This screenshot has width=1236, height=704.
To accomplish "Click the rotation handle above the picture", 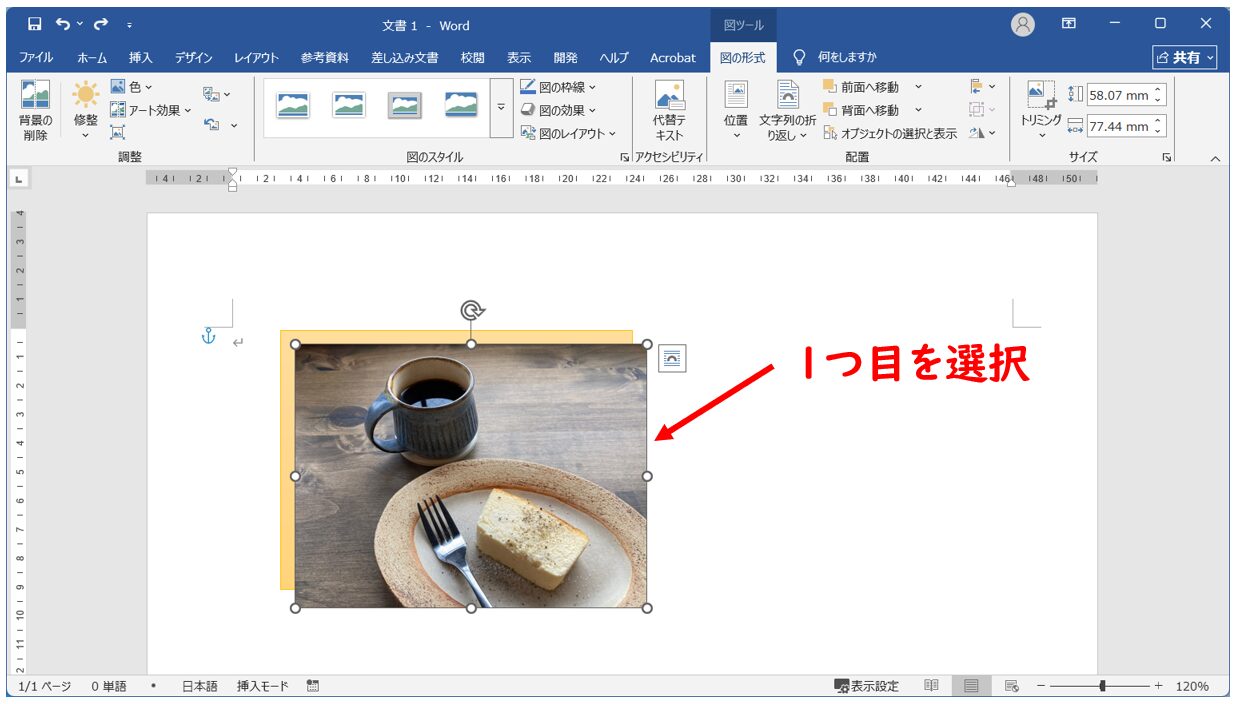I will pyautogui.click(x=471, y=310).
